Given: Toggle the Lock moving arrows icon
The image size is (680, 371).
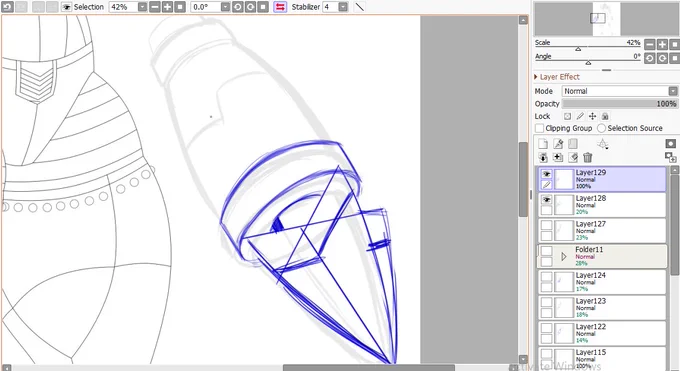Looking at the screenshot, I should point(592,116).
